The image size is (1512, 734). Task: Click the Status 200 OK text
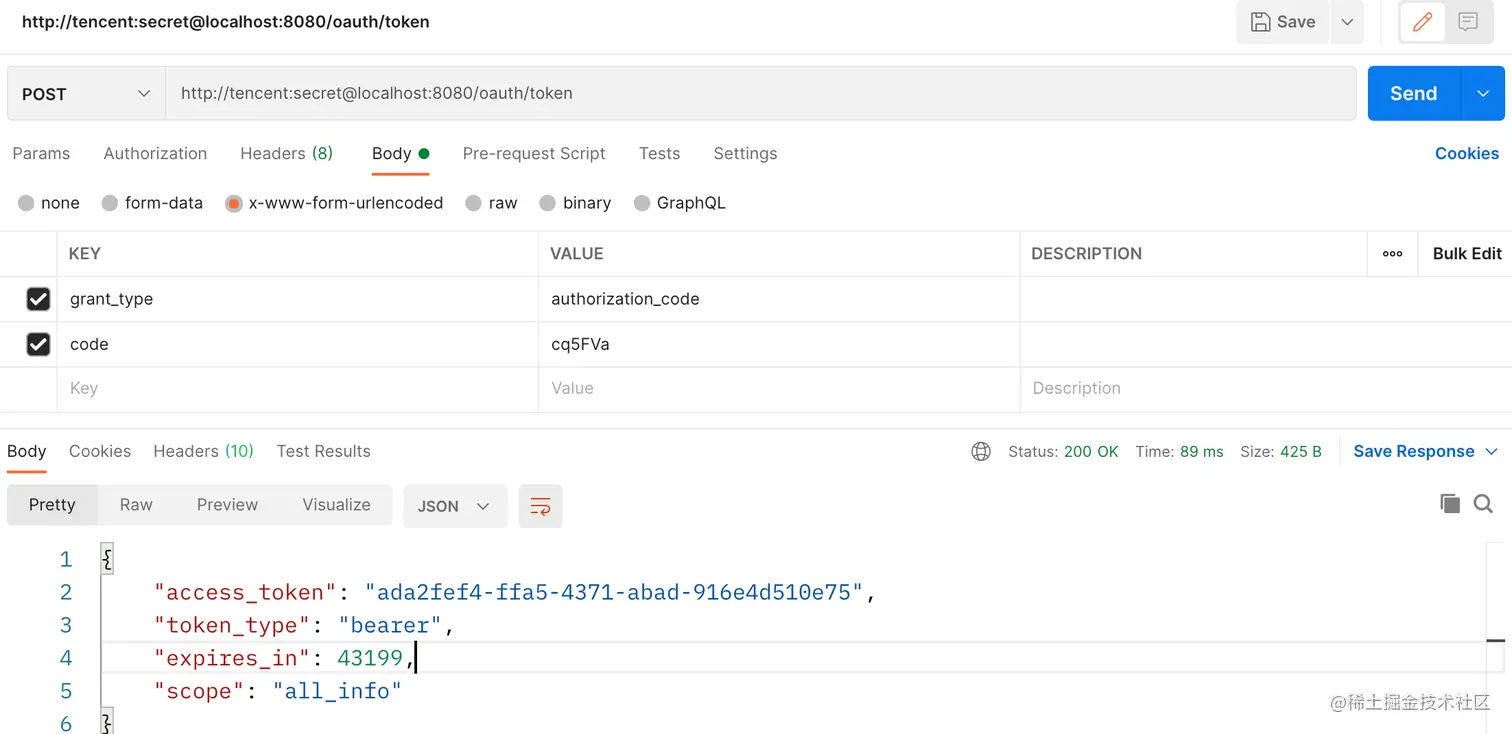tap(1063, 452)
